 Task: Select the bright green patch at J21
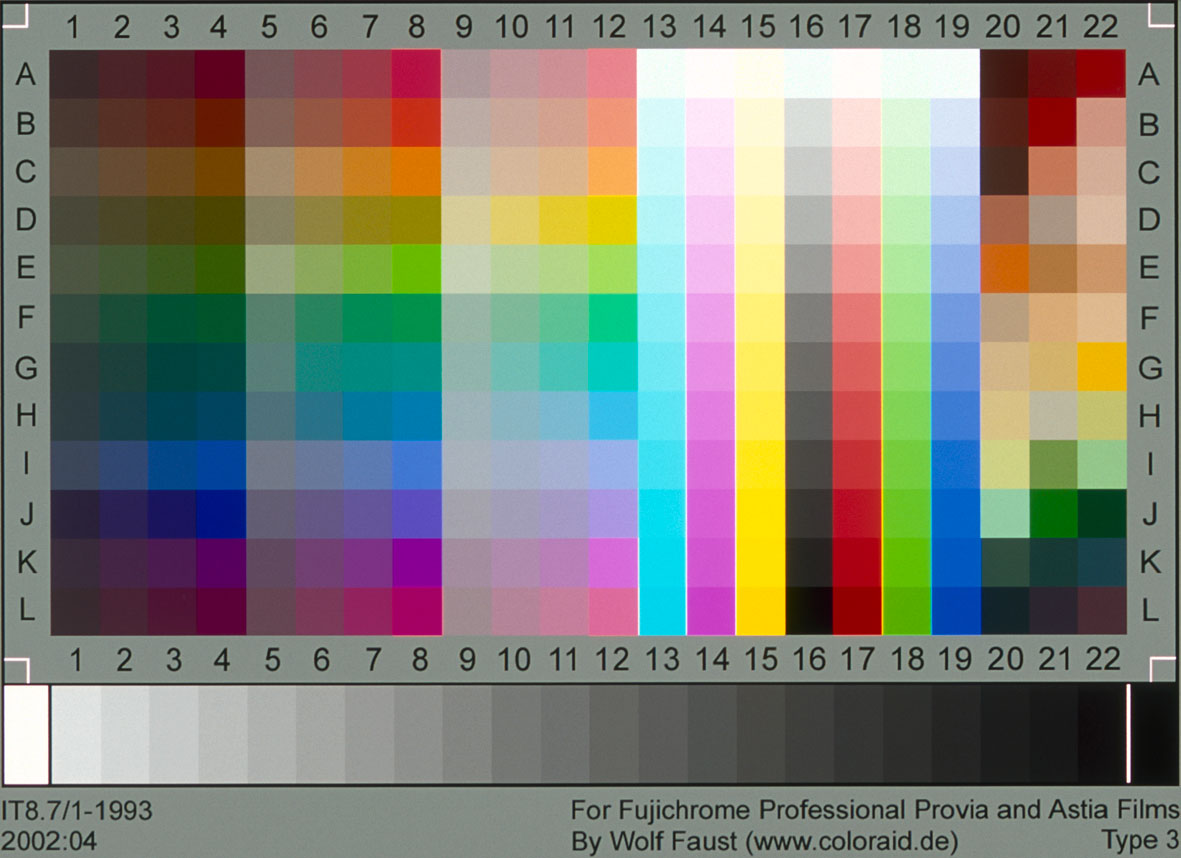(x=1053, y=514)
